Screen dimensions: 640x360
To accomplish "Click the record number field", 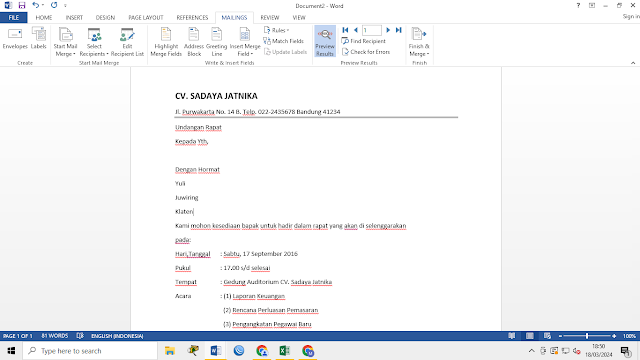I will [x=372, y=30].
